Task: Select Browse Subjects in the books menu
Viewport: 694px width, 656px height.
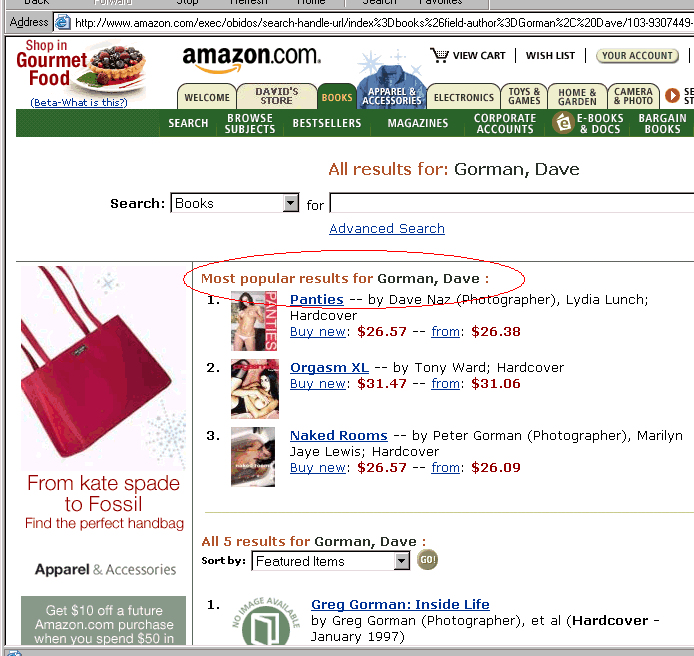Action: 250,123
